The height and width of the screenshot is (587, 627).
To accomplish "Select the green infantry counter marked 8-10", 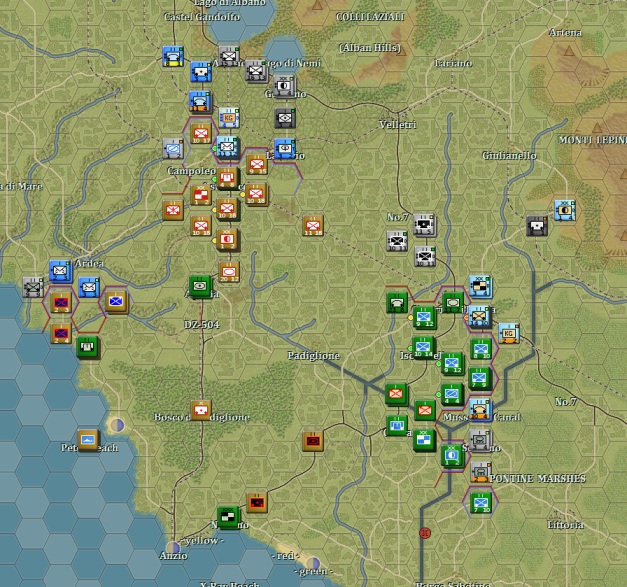I will coord(481,349).
